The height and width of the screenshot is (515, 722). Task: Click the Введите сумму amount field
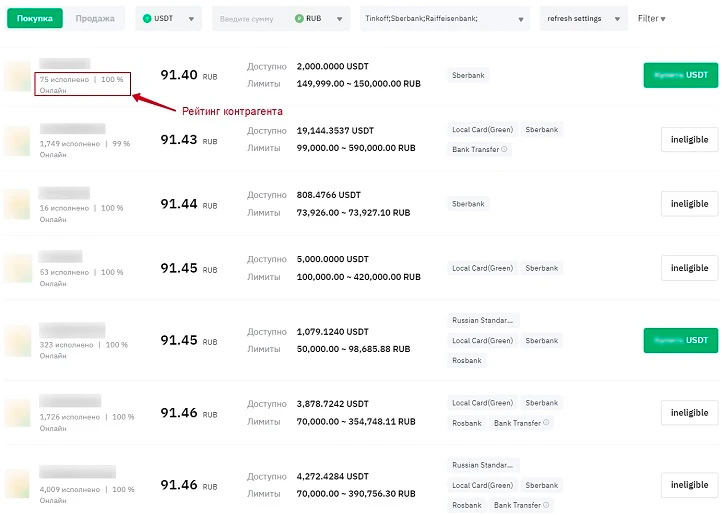click(x=248, y=18)
